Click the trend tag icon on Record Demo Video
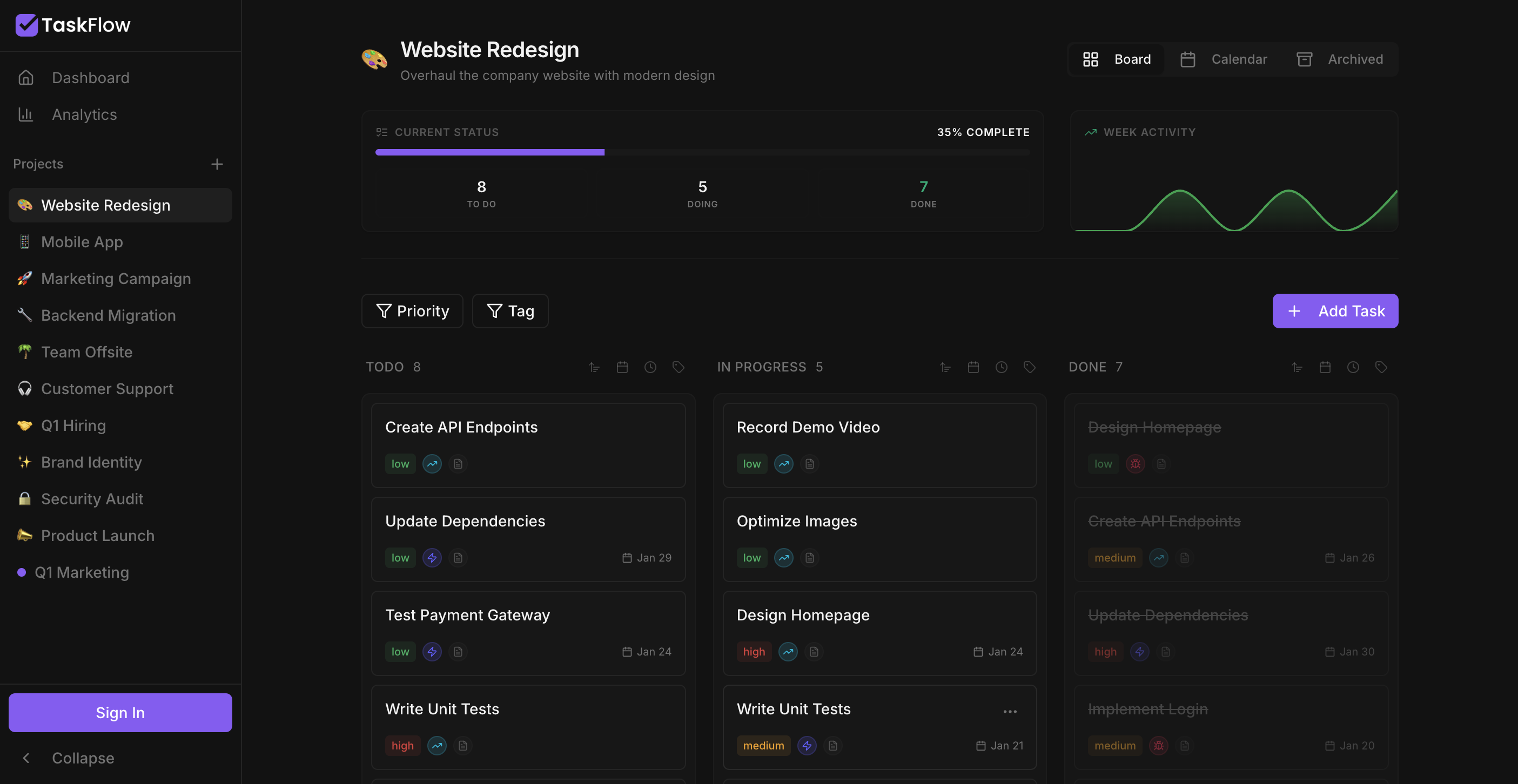The height and width of the screenshot is (784, 1518). point(784,464)
